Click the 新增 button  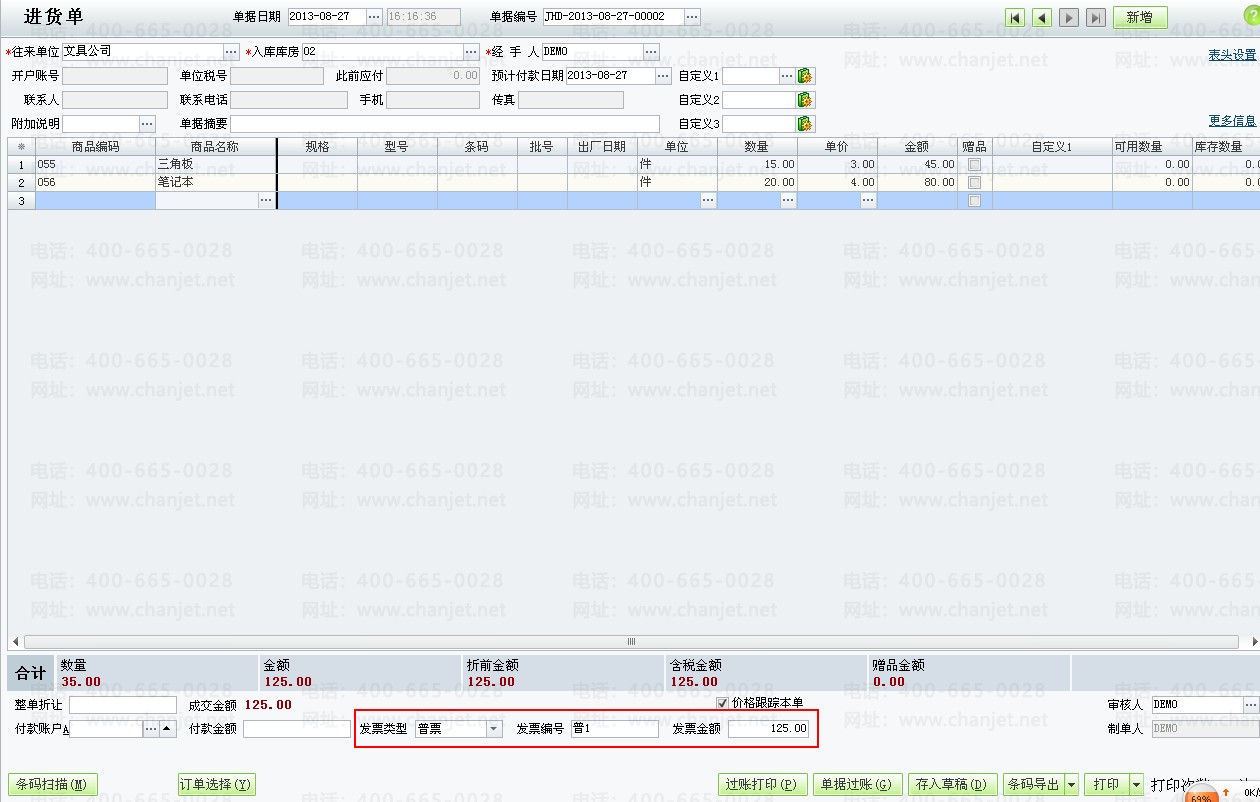pos(1139,18)
